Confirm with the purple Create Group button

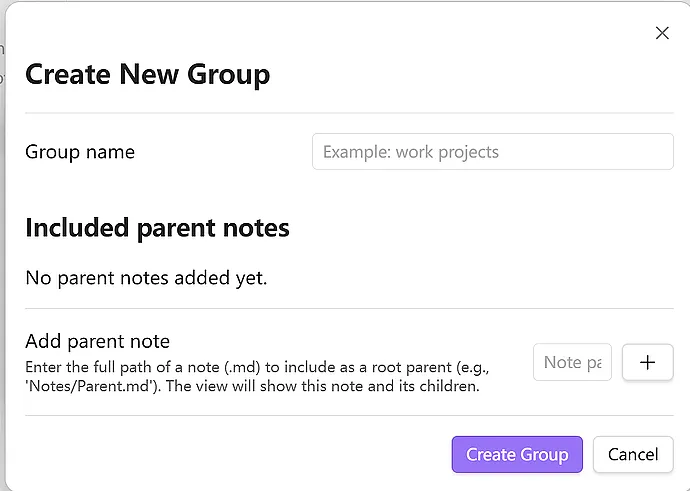516,454
